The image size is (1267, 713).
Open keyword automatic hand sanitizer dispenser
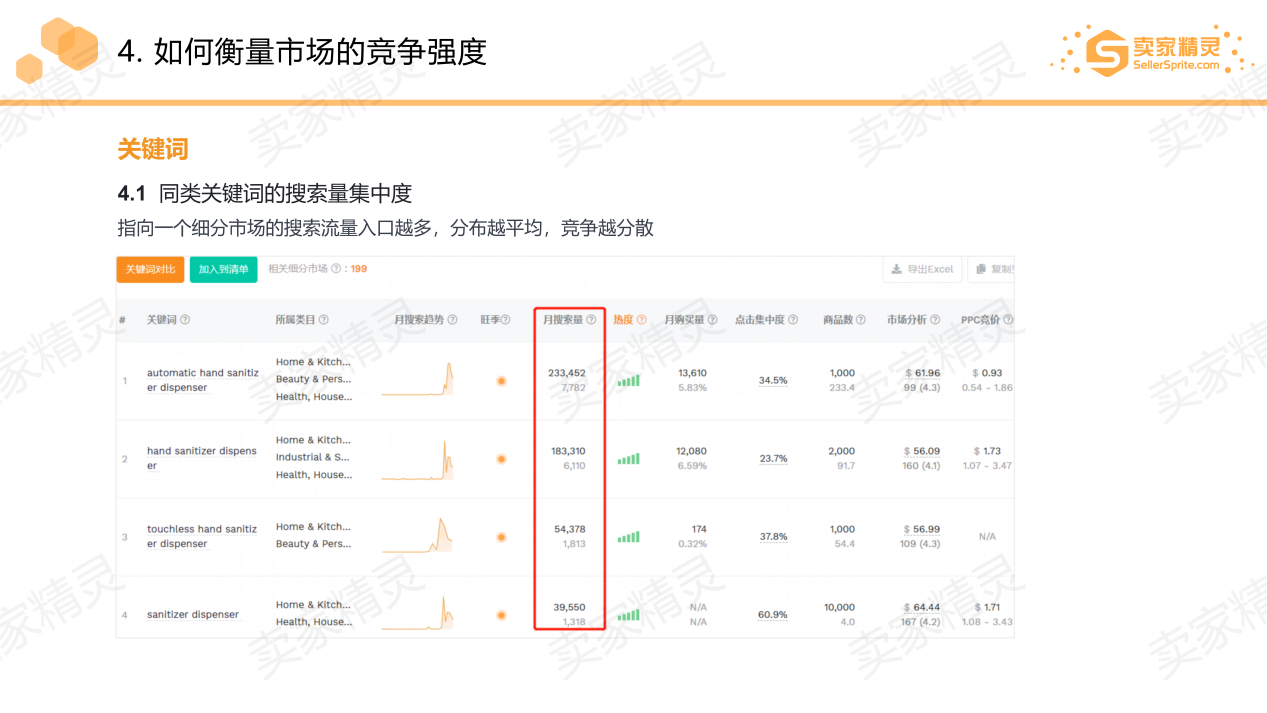pyautogui.click(x=202, y=380)
